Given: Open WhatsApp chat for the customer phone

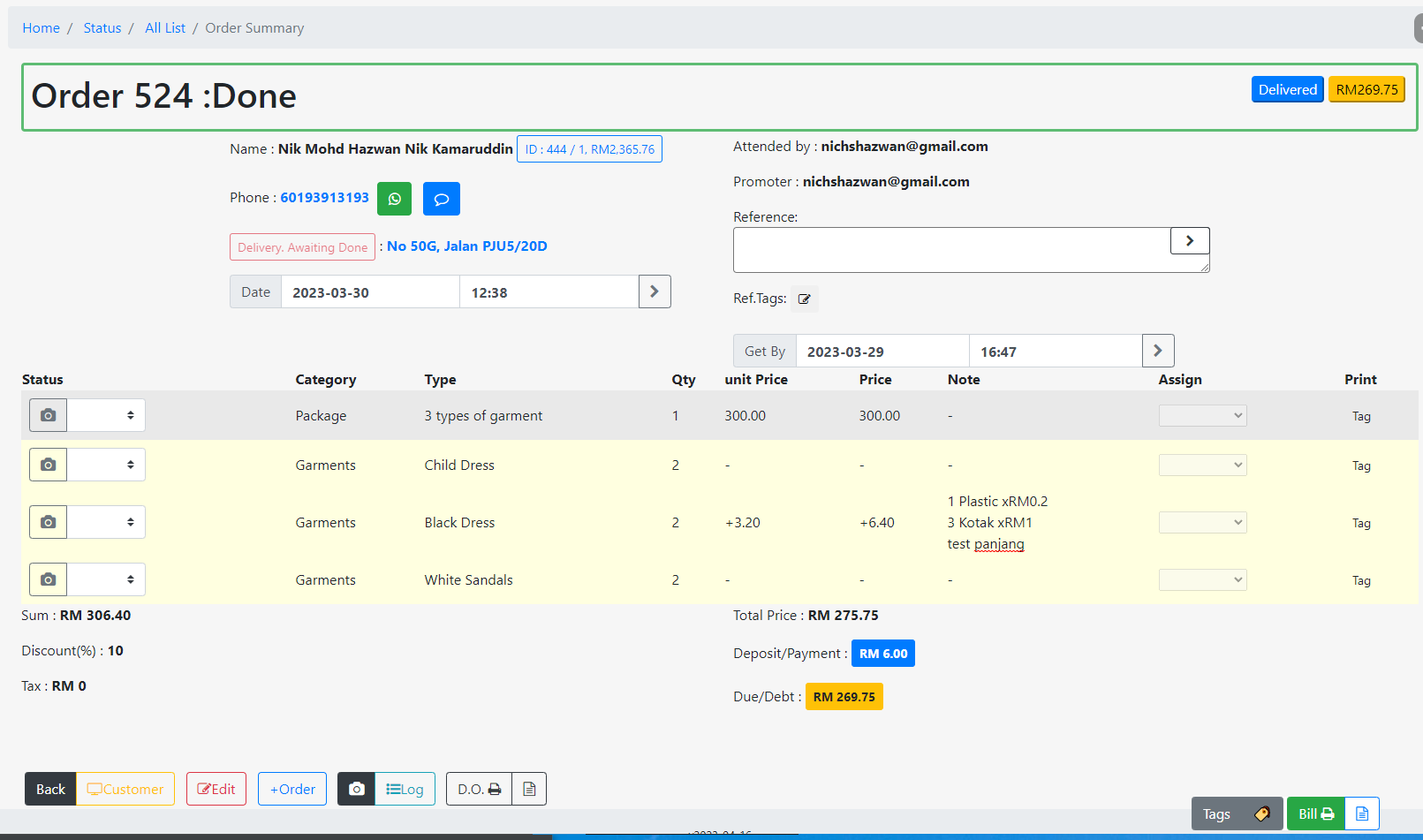Looking at the screenshot, I should (x=394, y=199).
